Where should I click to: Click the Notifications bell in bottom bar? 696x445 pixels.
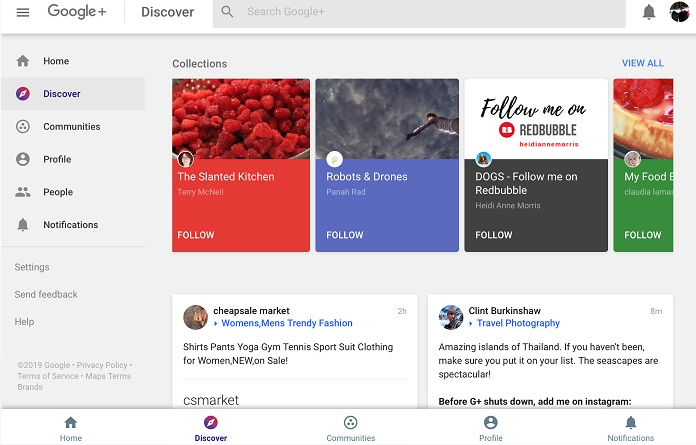coord(631,422)
